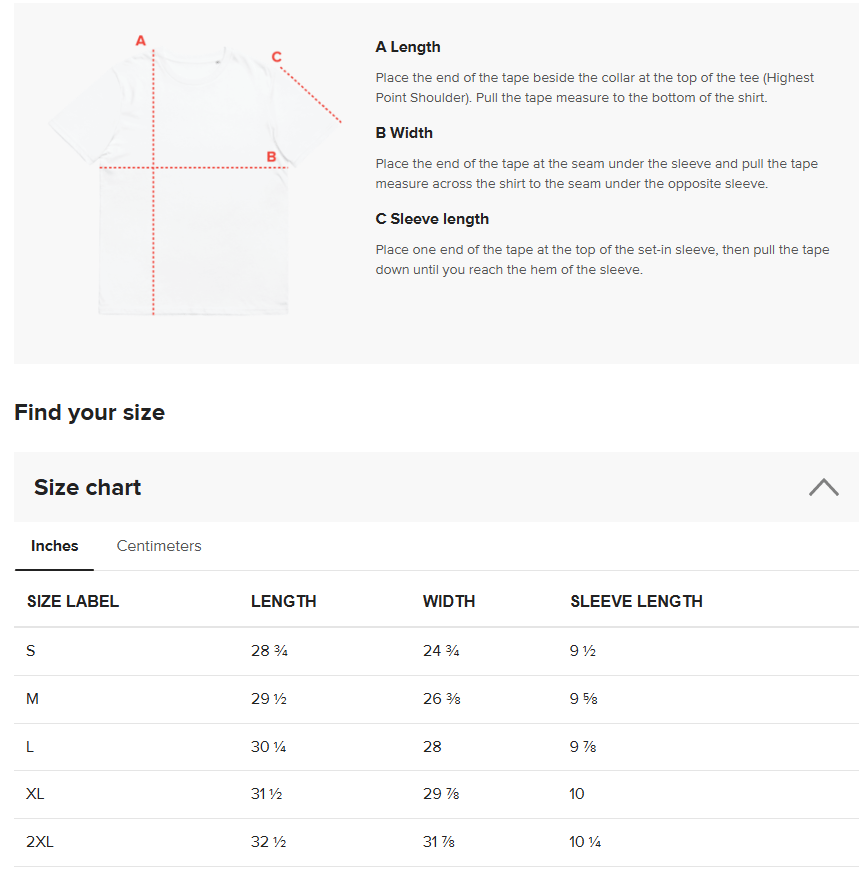Click the LENGTH column header
The image size is (867, 878).
pyautogui.click(x=284, y=601)
